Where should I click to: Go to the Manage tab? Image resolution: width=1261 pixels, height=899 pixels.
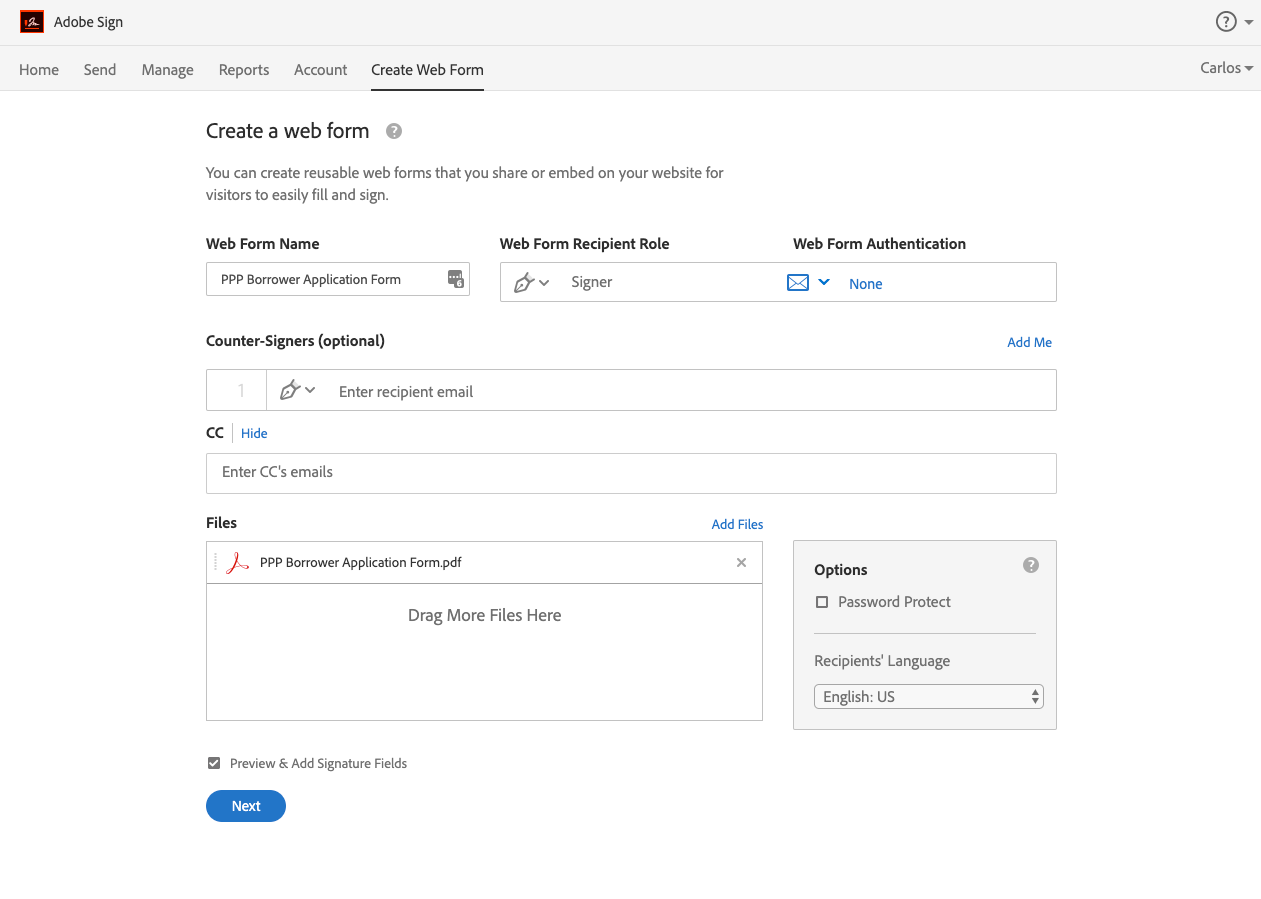pyautogui.click(x=167, y=70)
